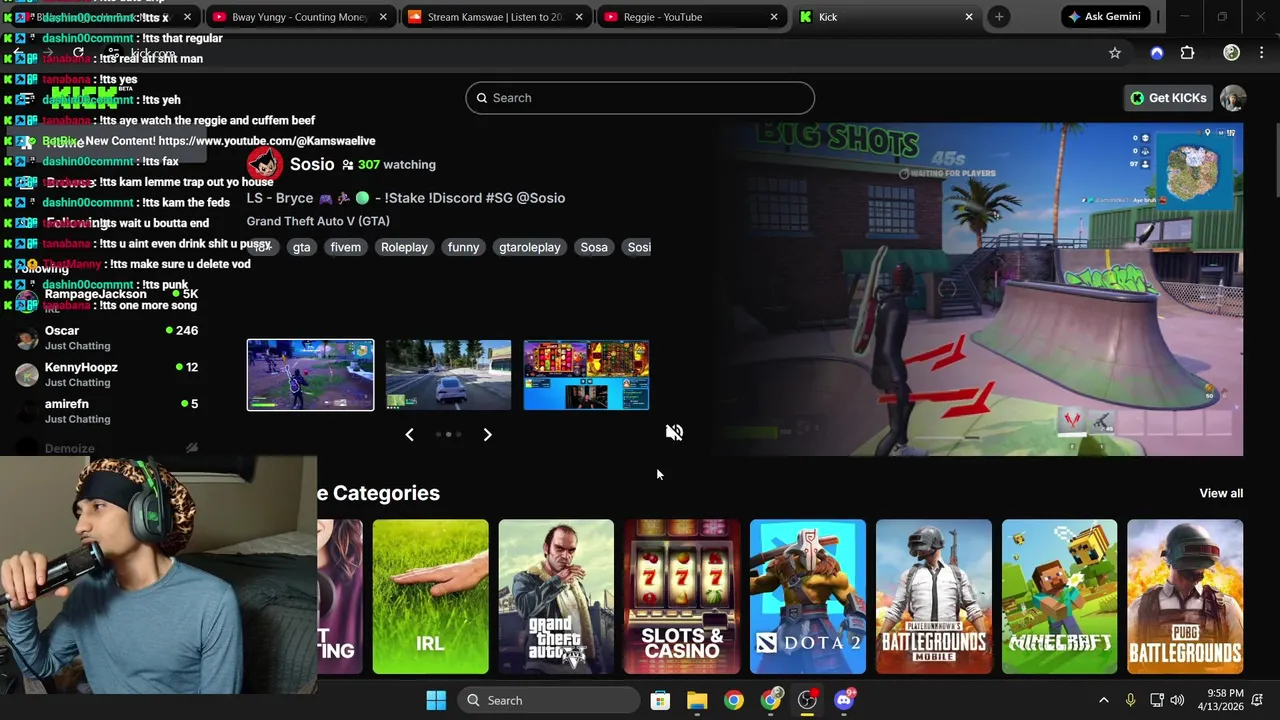Viewport: 1280px width, 720px height.
Task: Open the PUBG Battlegrounds category card
Action: pyautogui.click(x=1185, y=597)
